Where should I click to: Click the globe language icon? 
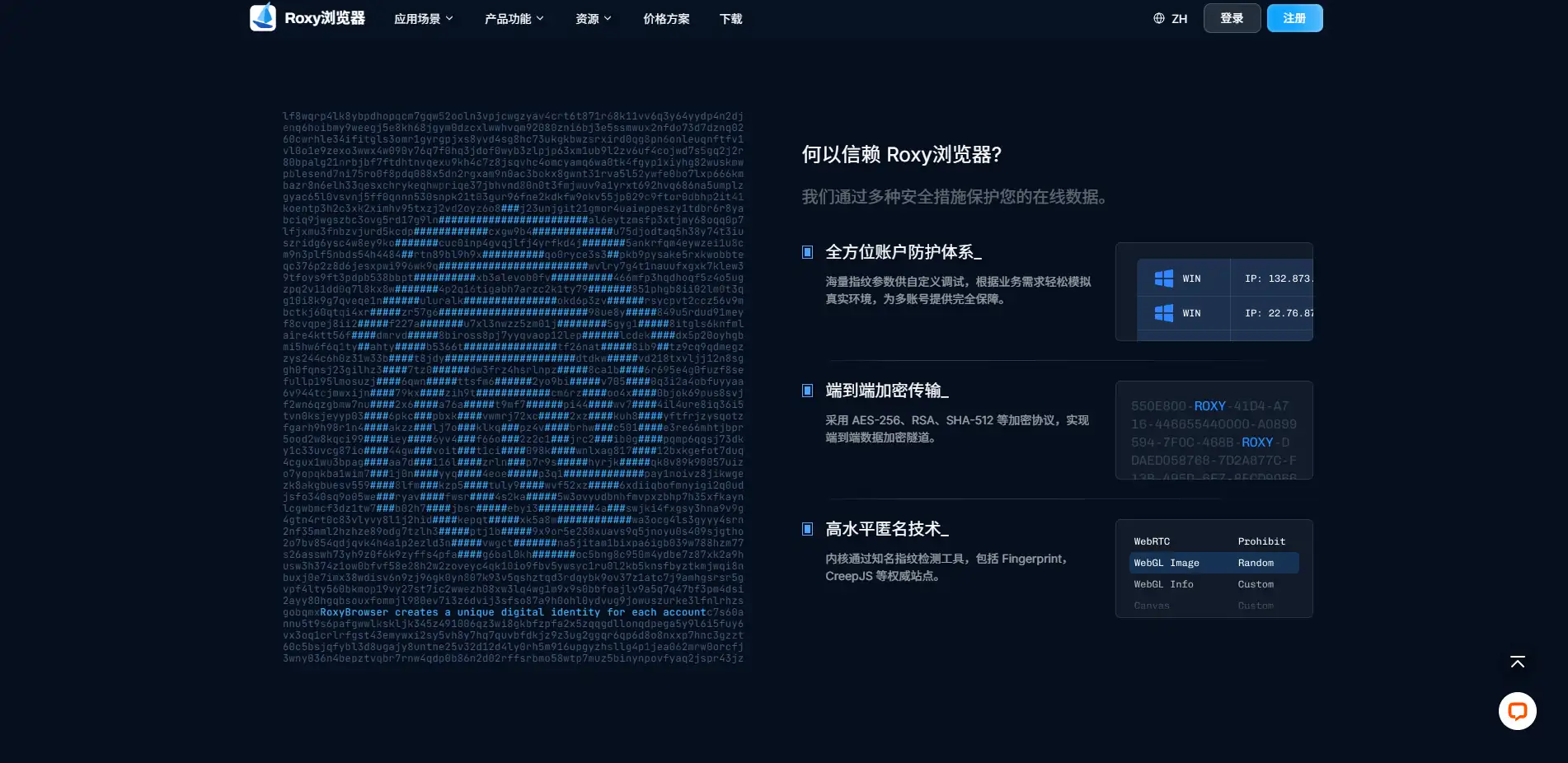pyautogui.click(x=1159, y=18)
